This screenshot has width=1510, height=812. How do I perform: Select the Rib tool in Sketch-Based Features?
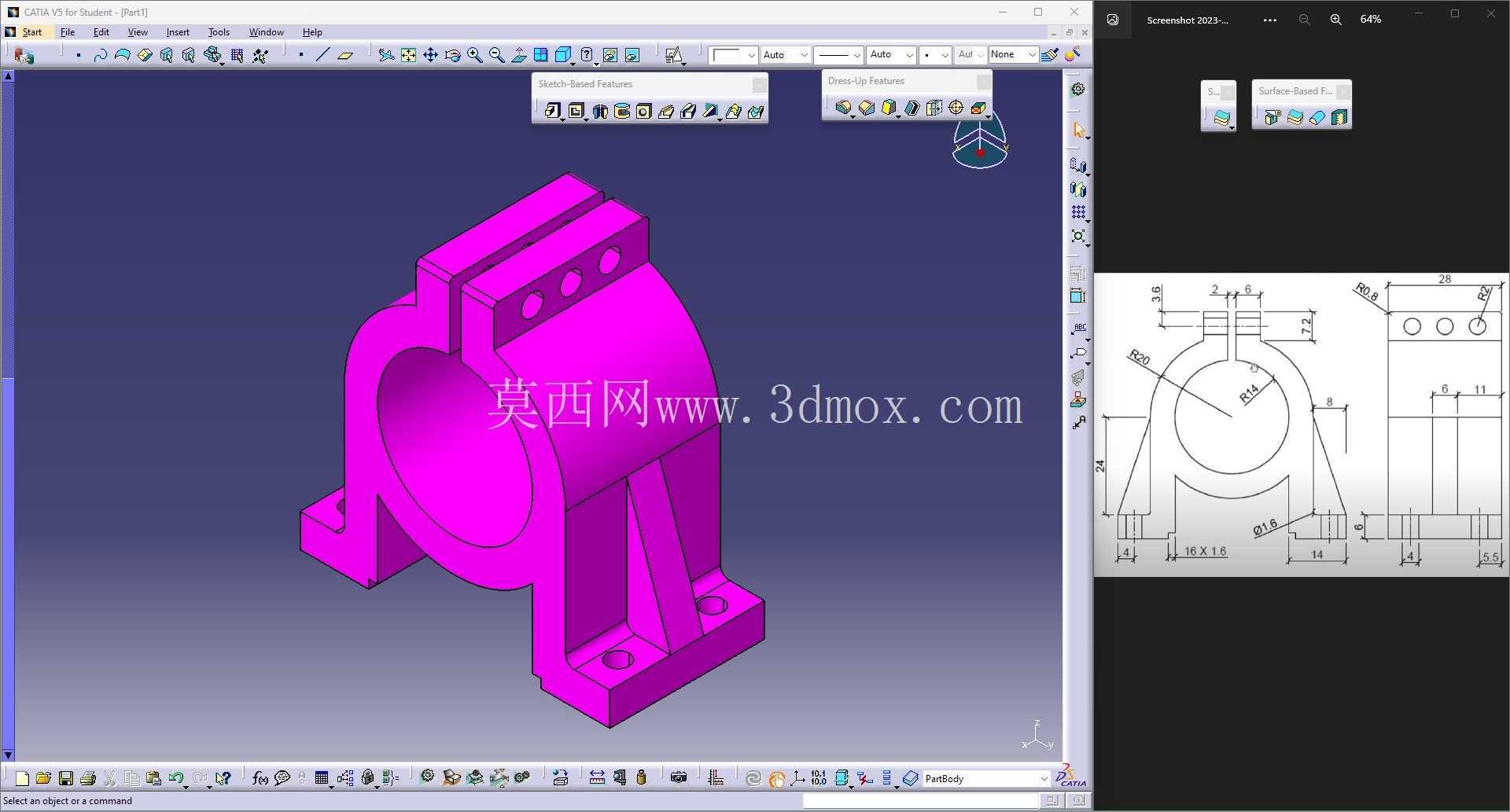point(666,111)
